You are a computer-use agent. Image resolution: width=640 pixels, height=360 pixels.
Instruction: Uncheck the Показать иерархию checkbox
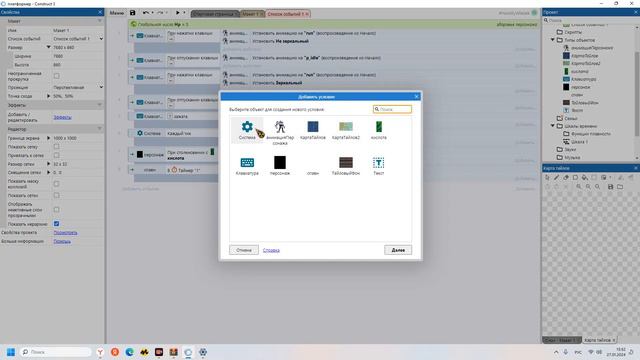(x=57, y=224)
